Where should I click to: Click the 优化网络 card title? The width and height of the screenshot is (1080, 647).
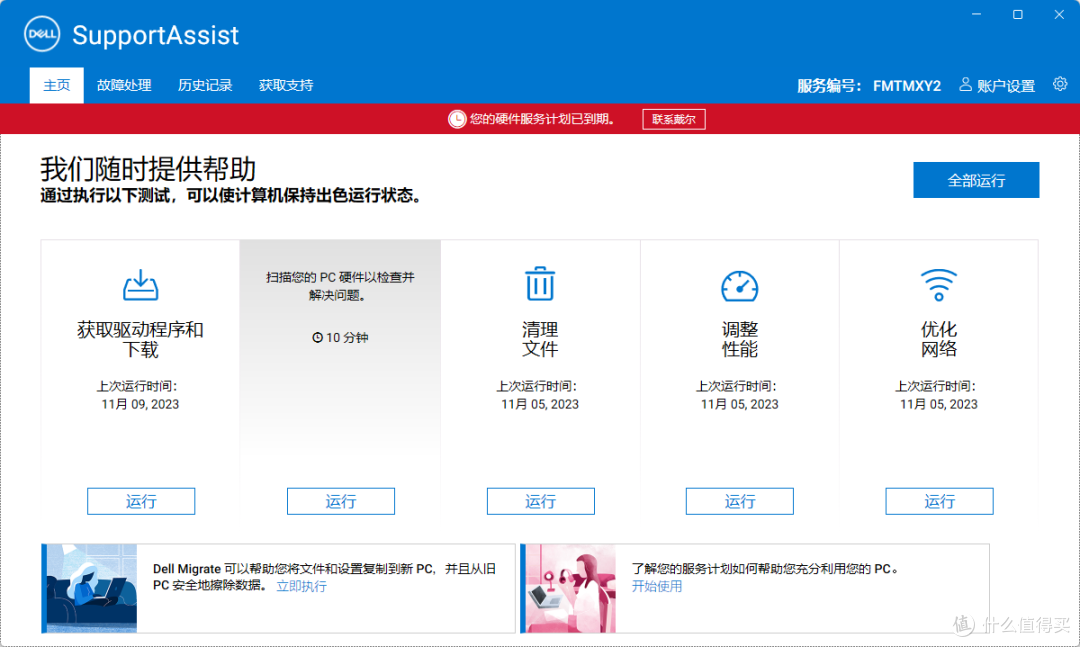[x=939, y=339]
